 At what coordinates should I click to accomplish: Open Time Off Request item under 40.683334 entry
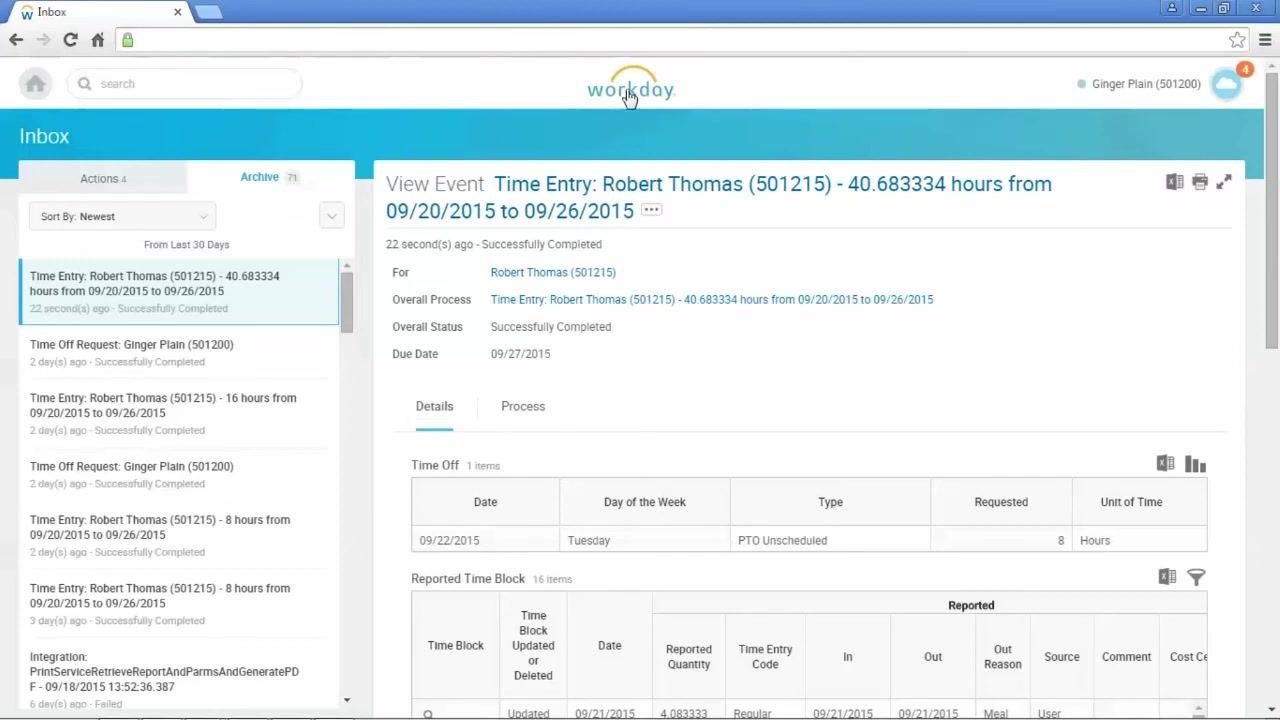[179, 352]
